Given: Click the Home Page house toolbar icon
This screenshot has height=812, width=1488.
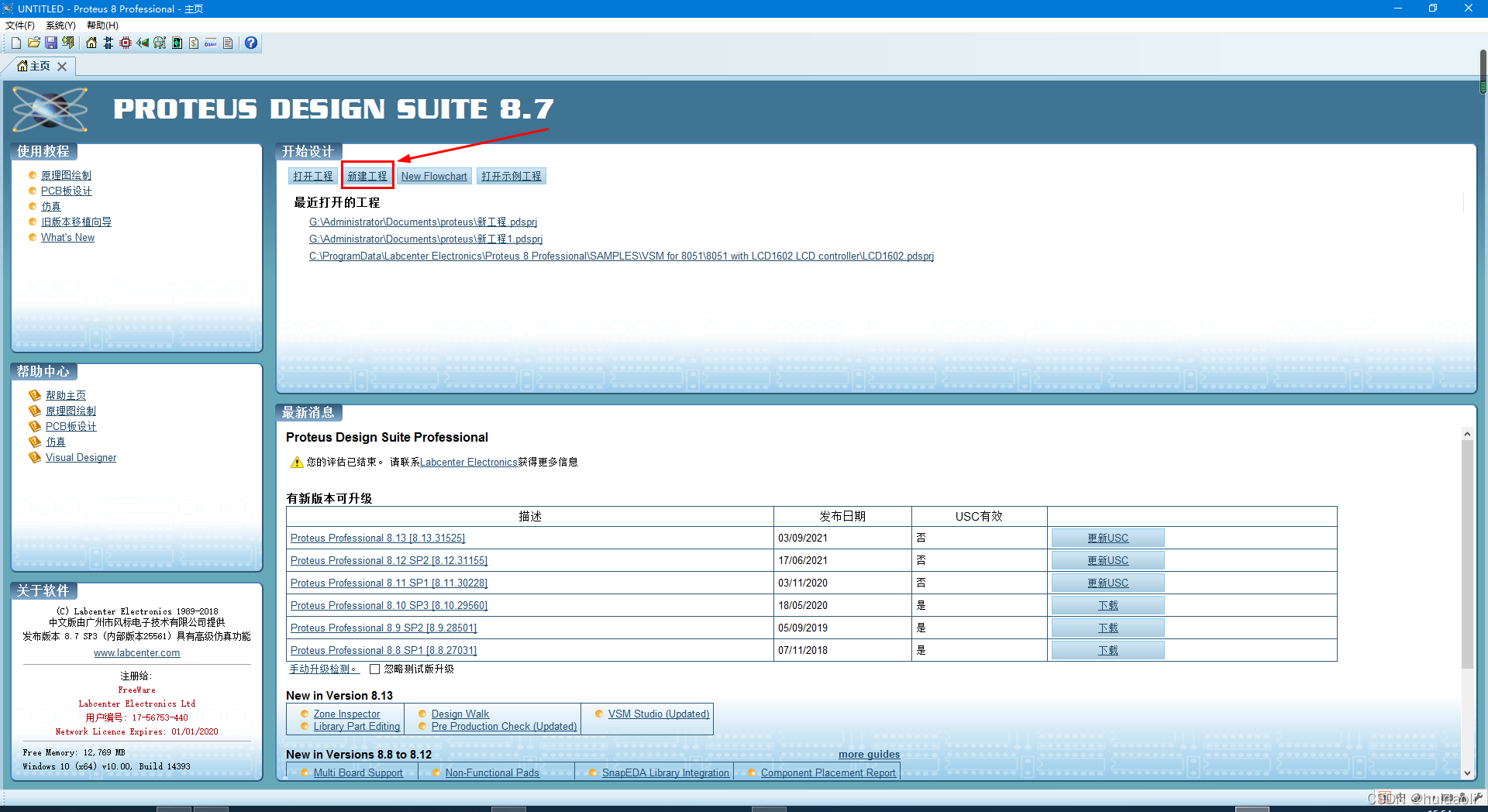Looking at the screenshot, I should coord(91,43).
